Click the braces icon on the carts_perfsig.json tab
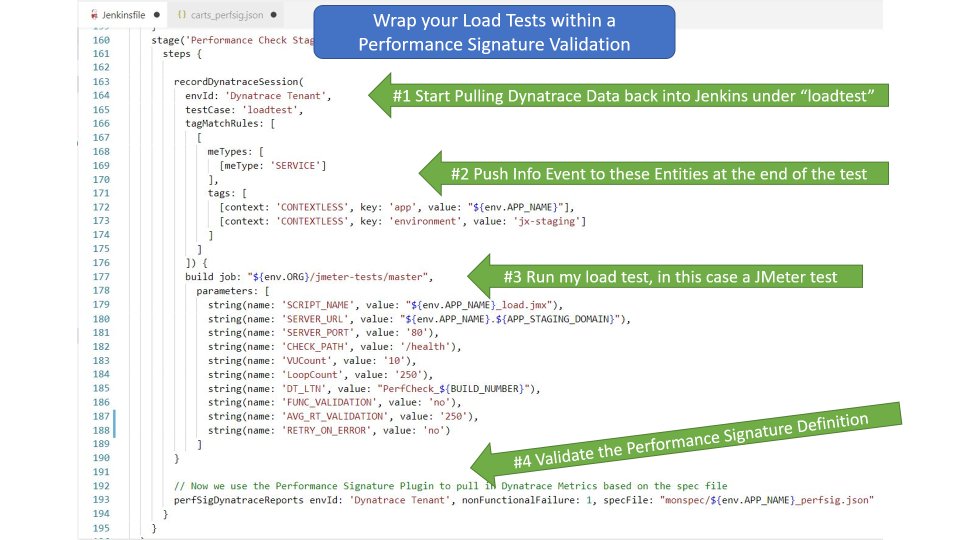The image size is (960, 540). pos(182,15)
